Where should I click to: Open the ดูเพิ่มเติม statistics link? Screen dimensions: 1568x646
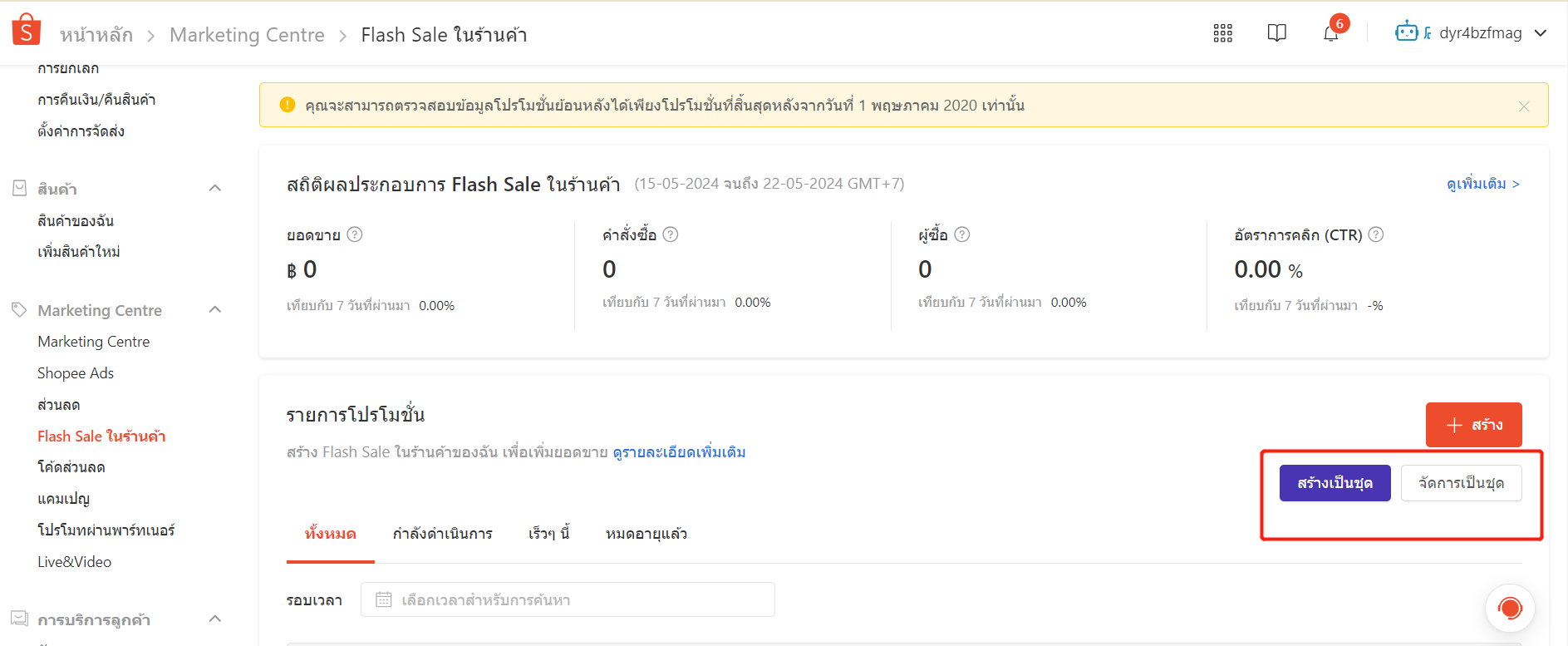[1482, 184]
